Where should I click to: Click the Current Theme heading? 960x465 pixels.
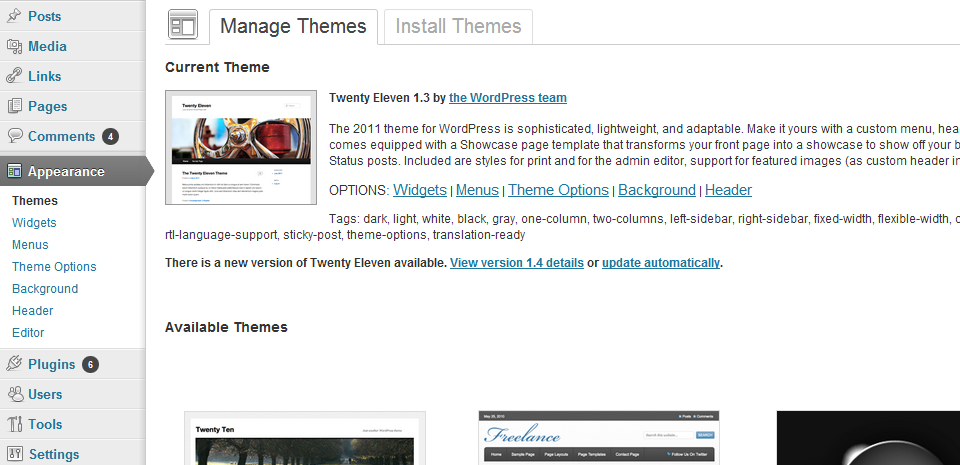(217, 67)
